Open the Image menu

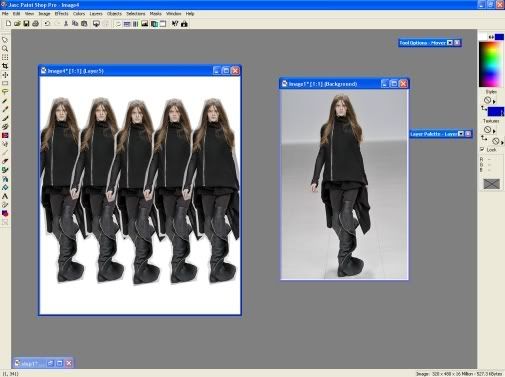click(x=44, y=14)
